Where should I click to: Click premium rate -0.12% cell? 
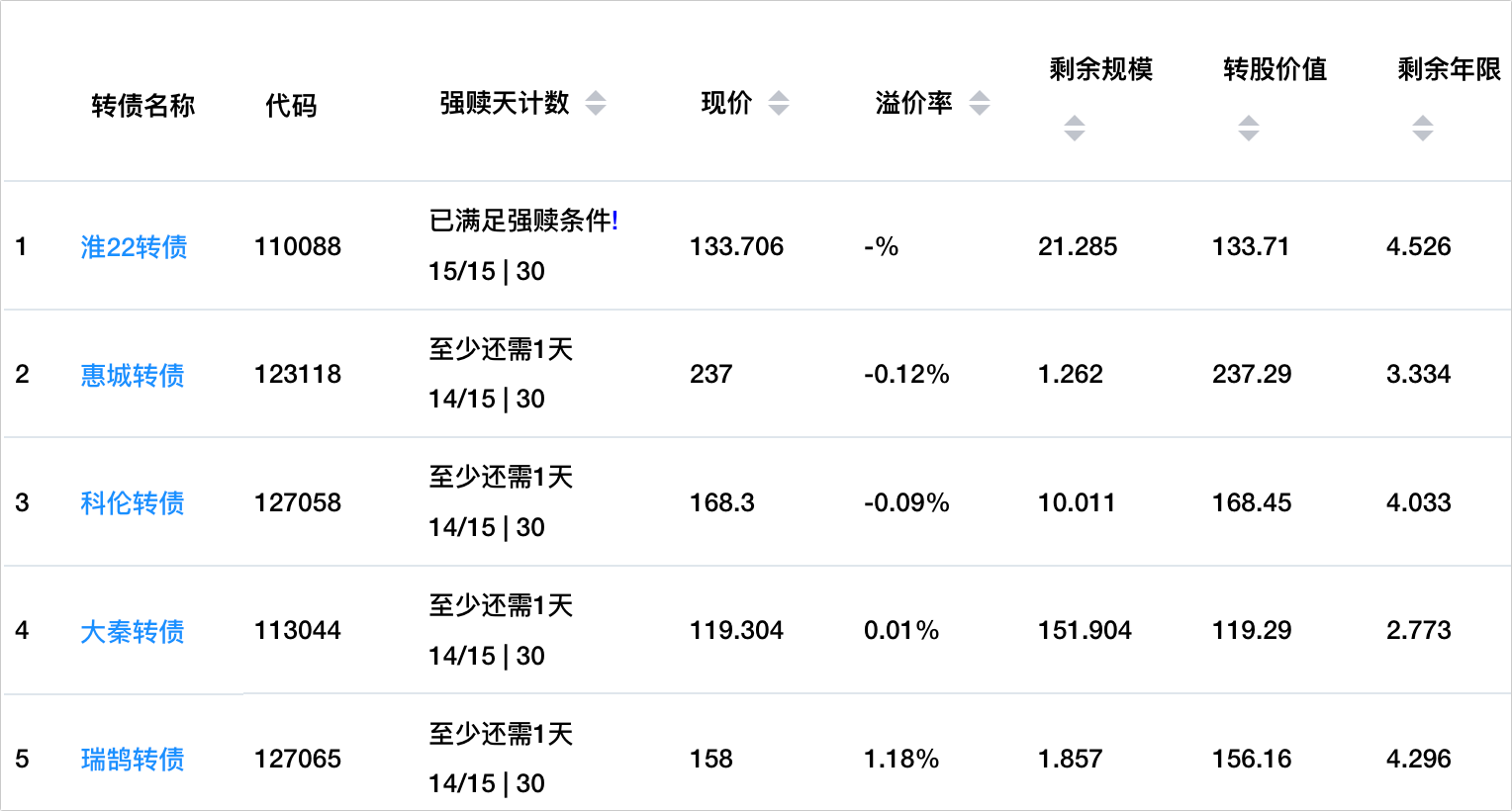tap(906, 374)
